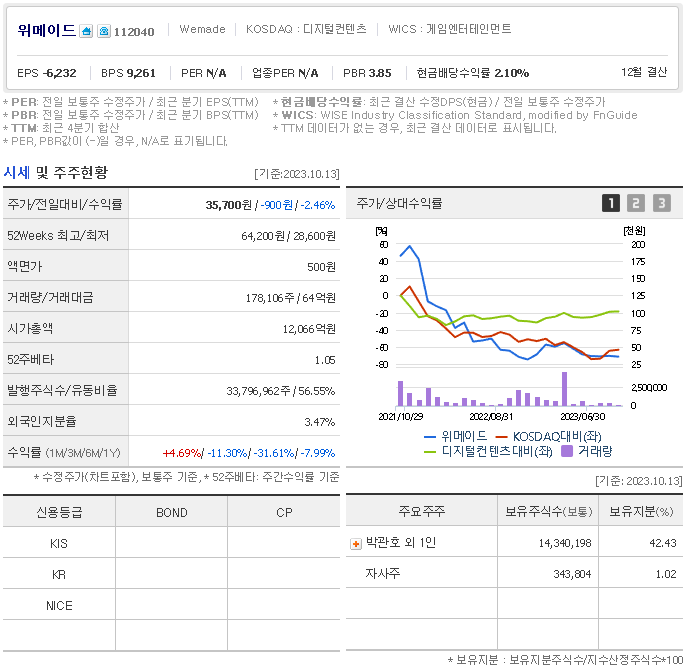Click the 거래량 purple legend square
Image resolution: width=691 pixels, height=668 pixels.
coord(567,451)
